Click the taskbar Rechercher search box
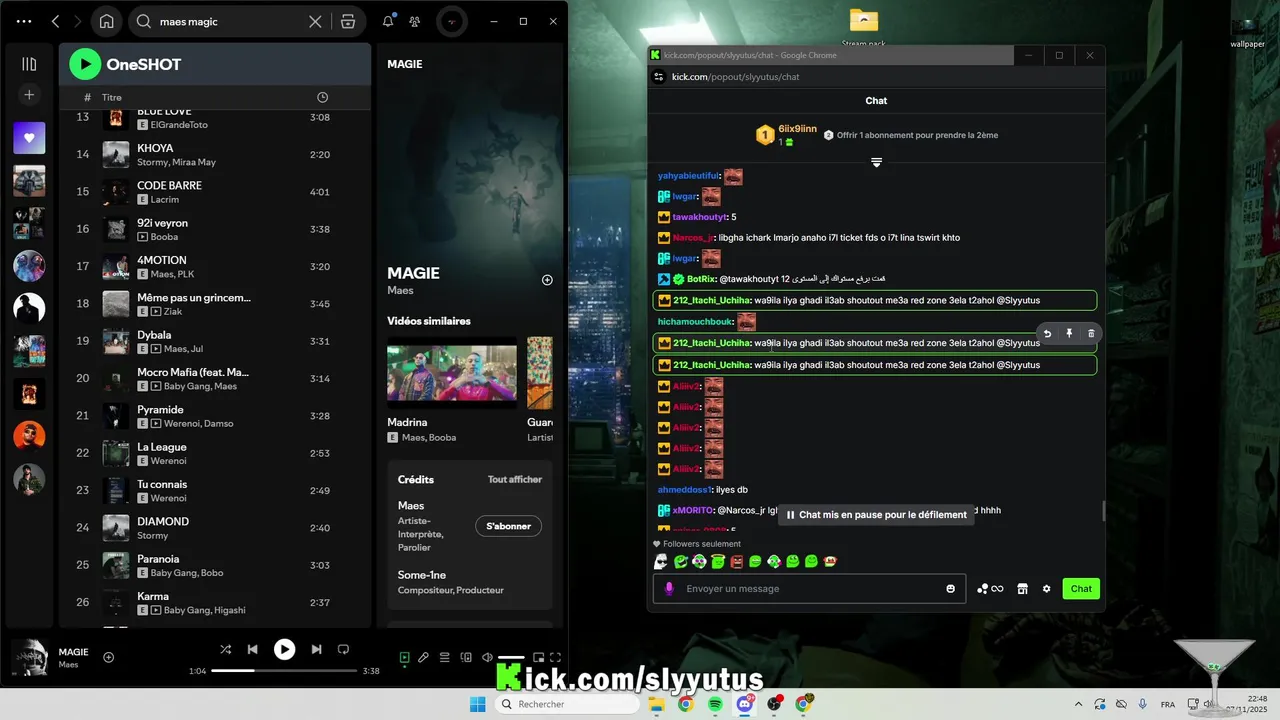 point(568,704)
